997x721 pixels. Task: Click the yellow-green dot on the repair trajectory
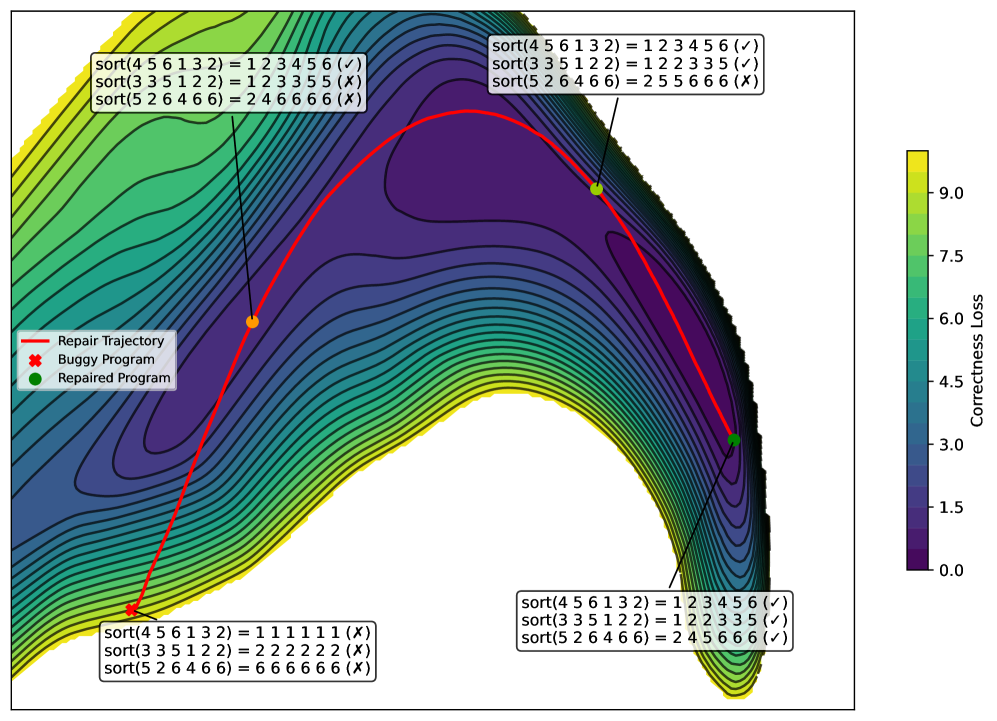(596, 189)
